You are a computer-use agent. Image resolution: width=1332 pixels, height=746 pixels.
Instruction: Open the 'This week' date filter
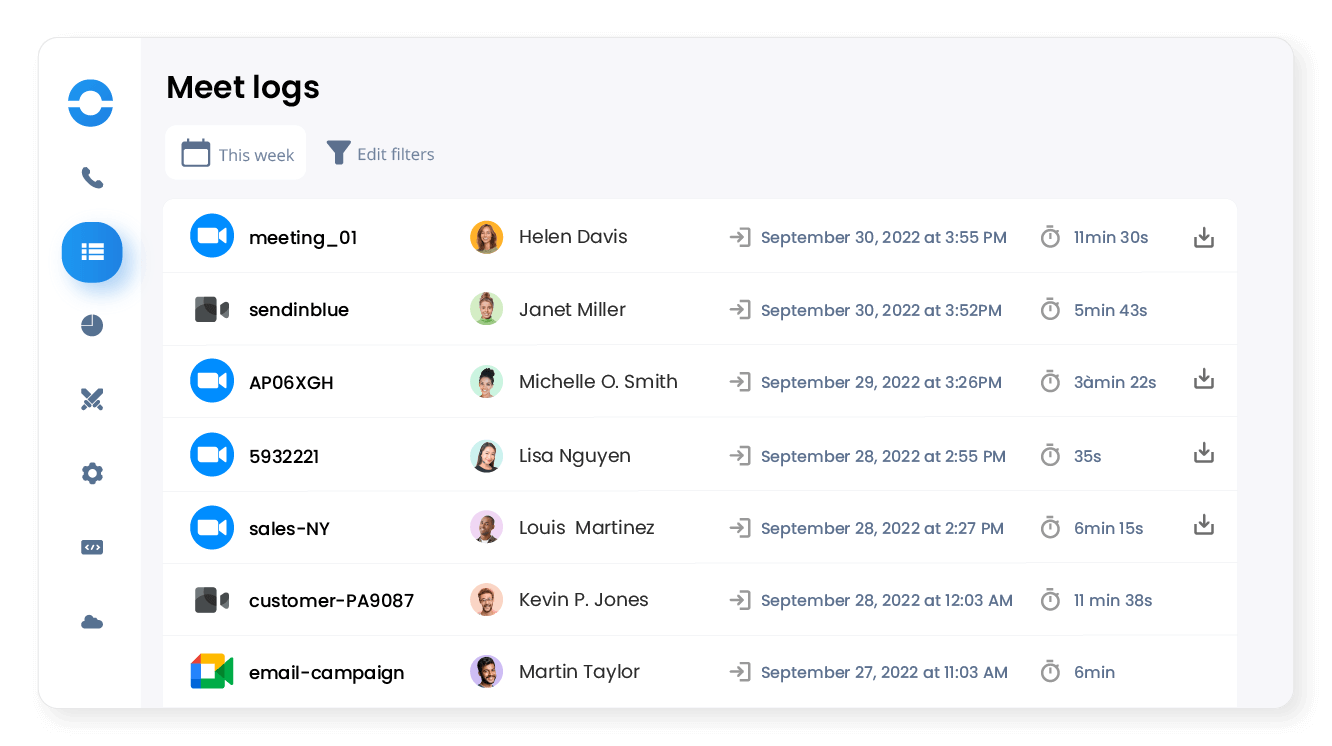[235, 153]
